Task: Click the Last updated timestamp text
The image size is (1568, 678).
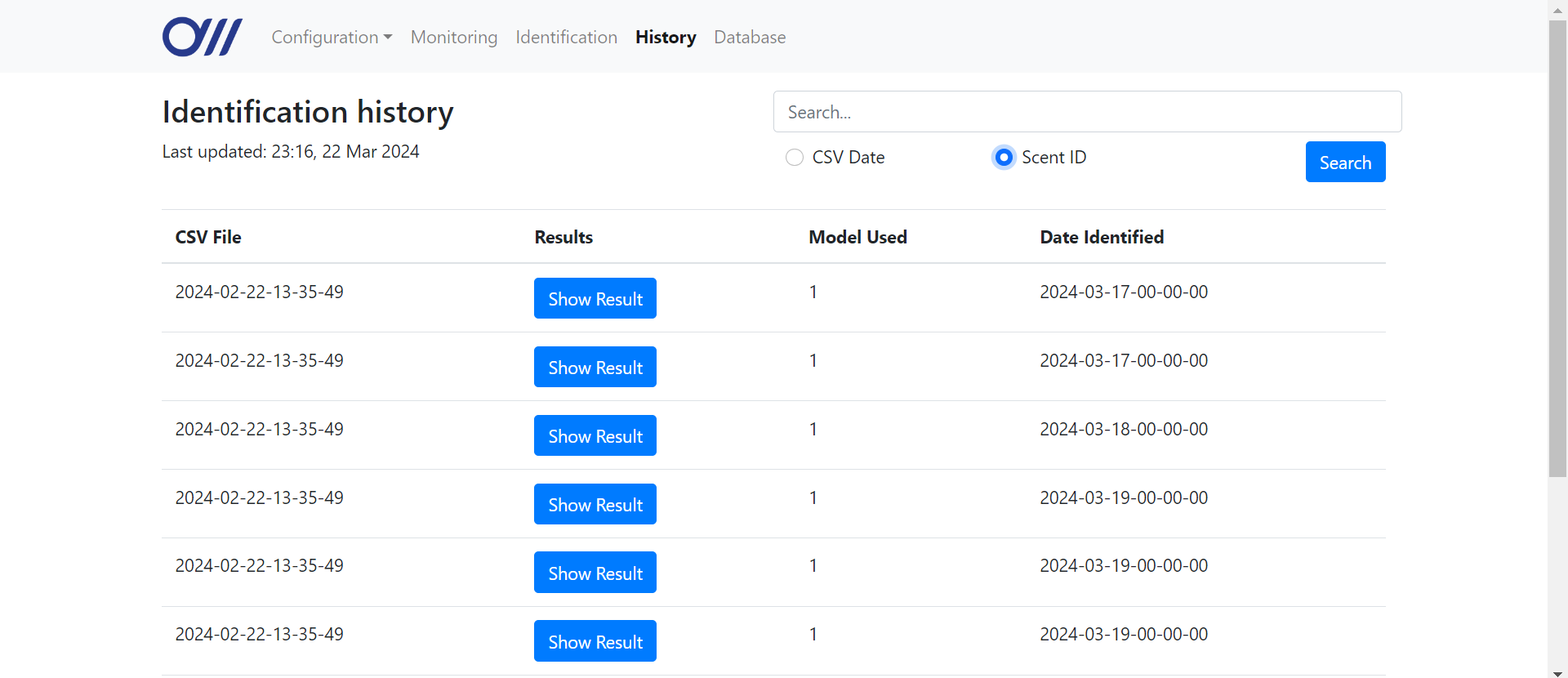Action: (291, 152)
